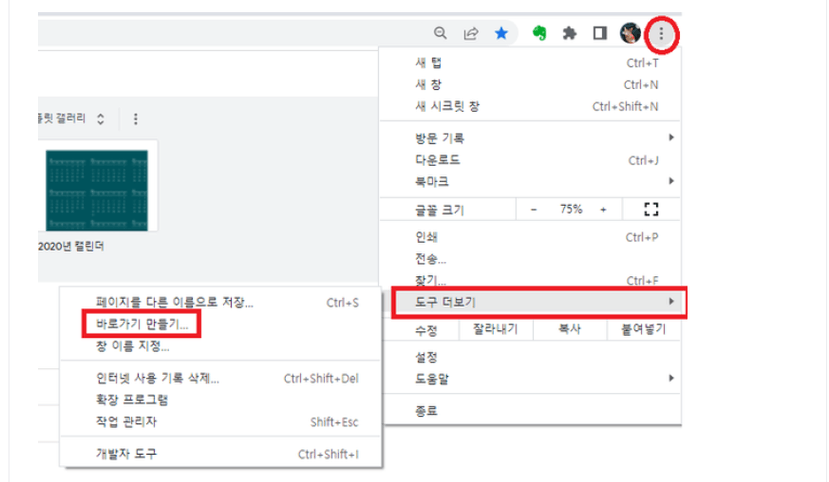Expand 도움말 submenu
Screen dimensions: 829x482
point(530,378)
